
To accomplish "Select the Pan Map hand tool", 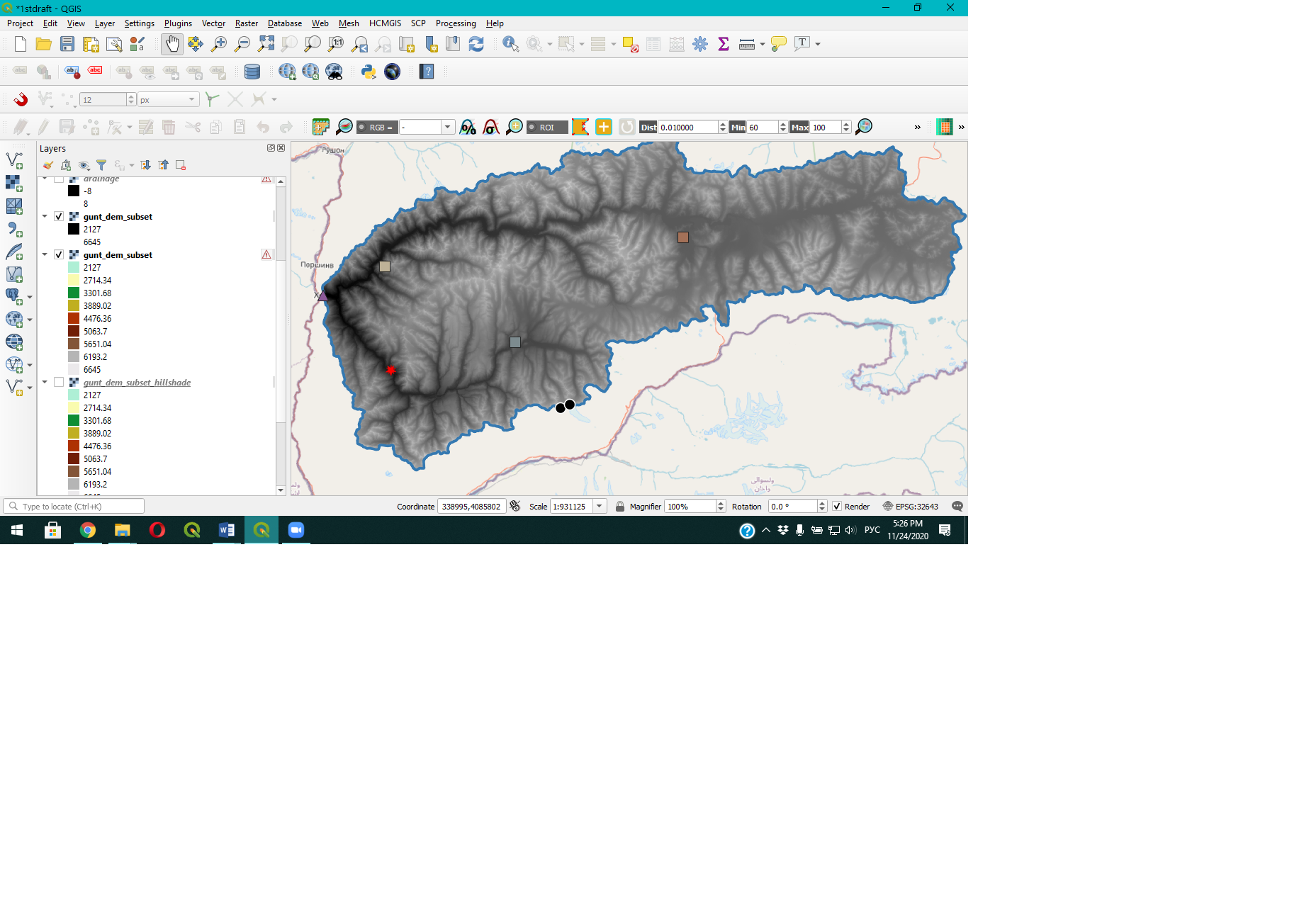I will pyautogui.click(x=172, y=44).
